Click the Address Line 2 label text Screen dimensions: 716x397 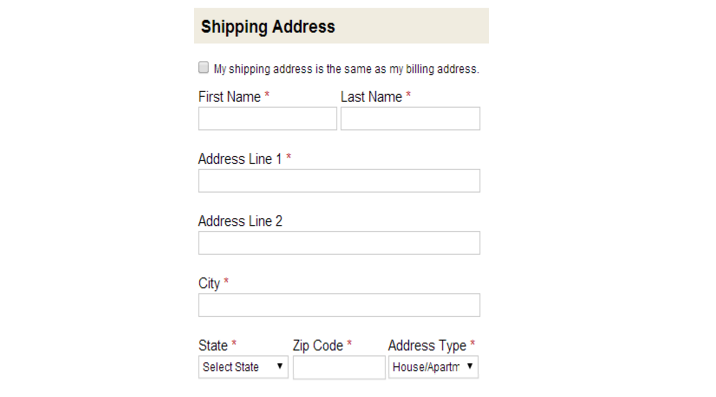click(x=240, y=221)
